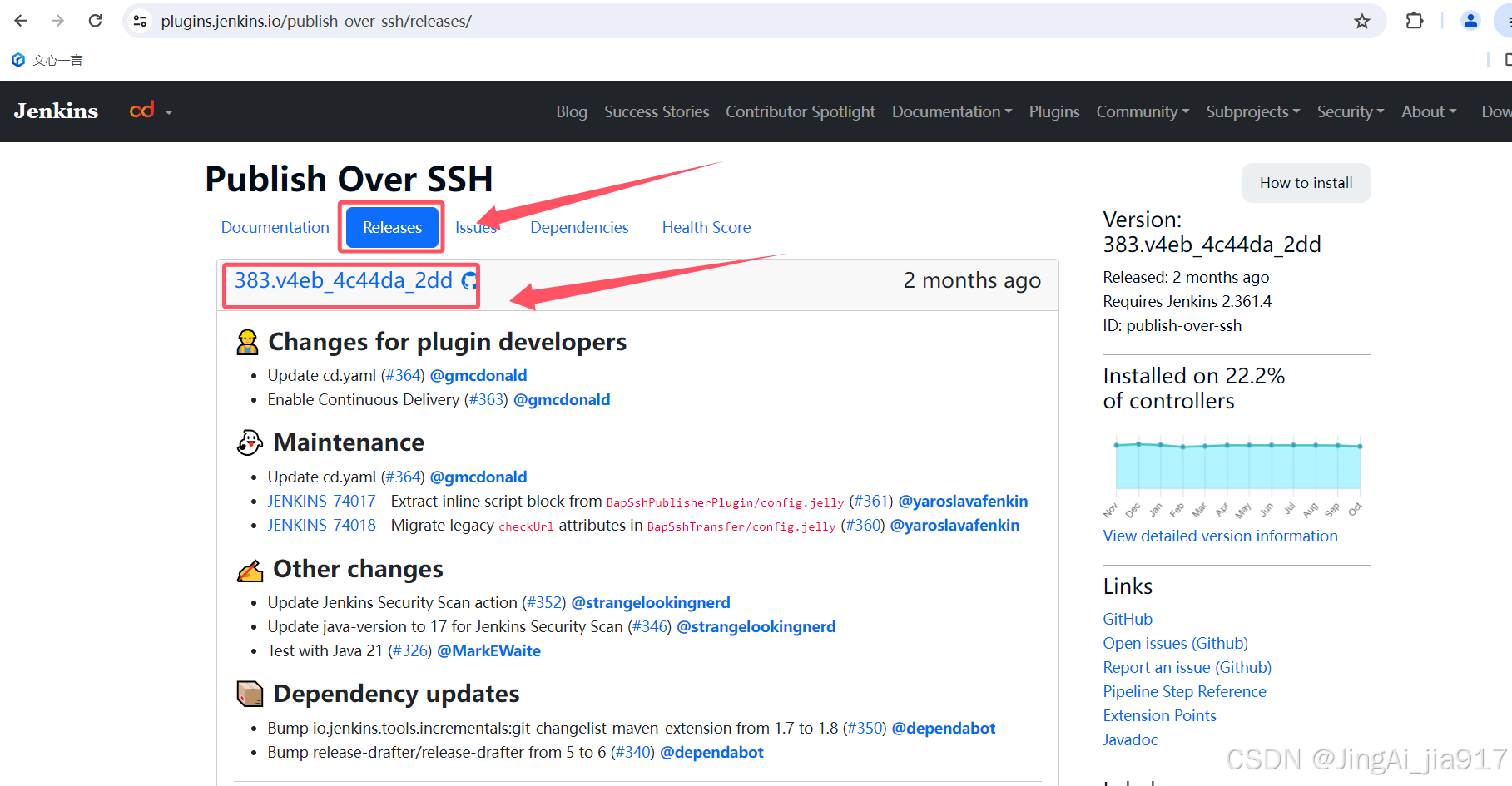Click View detailed version information link
The image size is (1512, 786).
[x=1220, y=536]
